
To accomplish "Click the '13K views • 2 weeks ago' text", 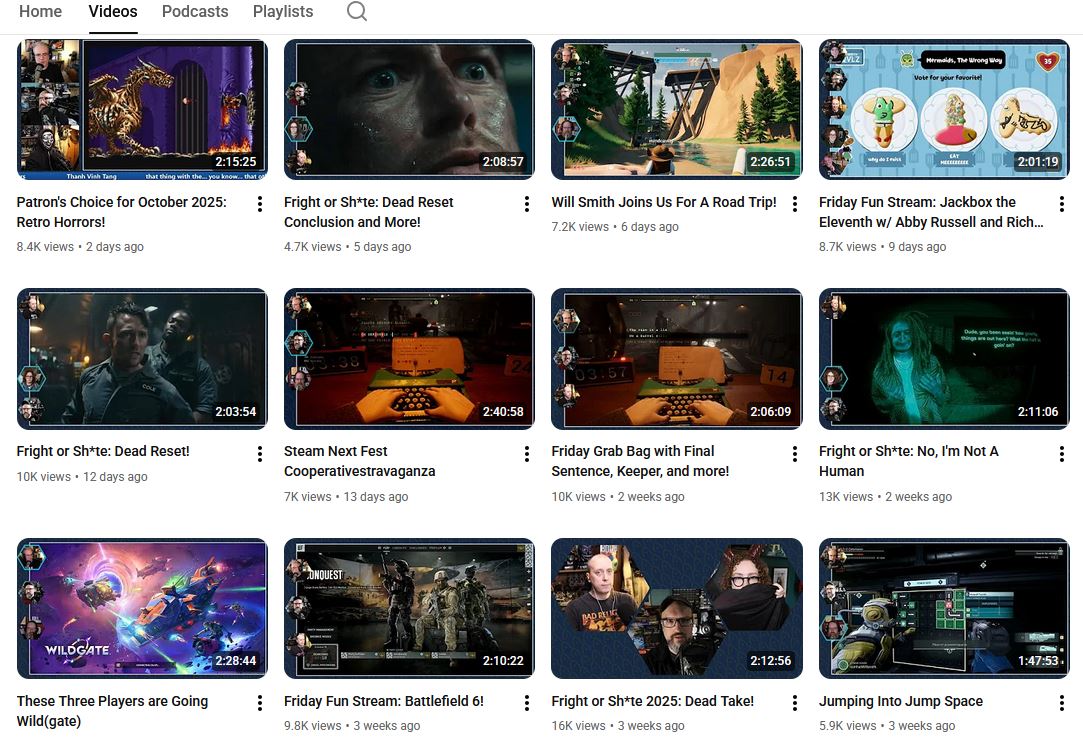I will pyautogui.click(x=885, y=497).
